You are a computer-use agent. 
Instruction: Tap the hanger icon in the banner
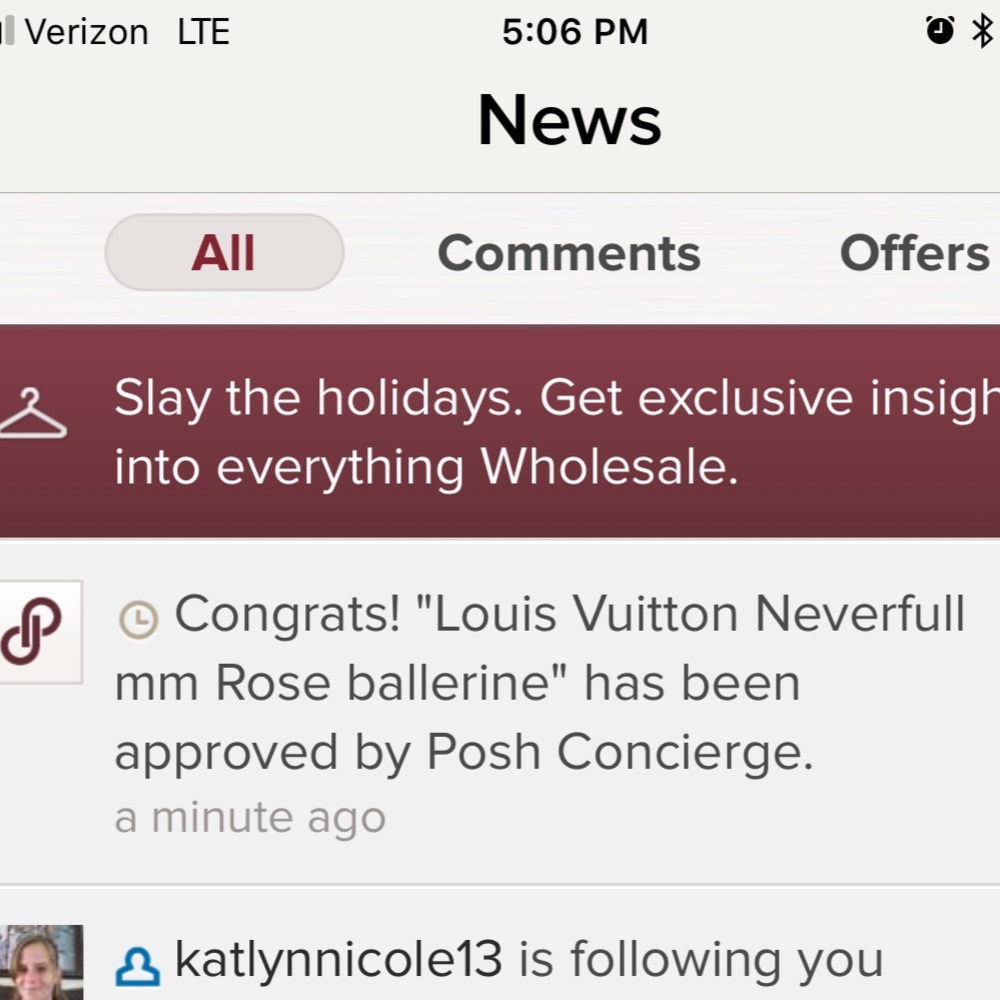(x=32, y=415)
